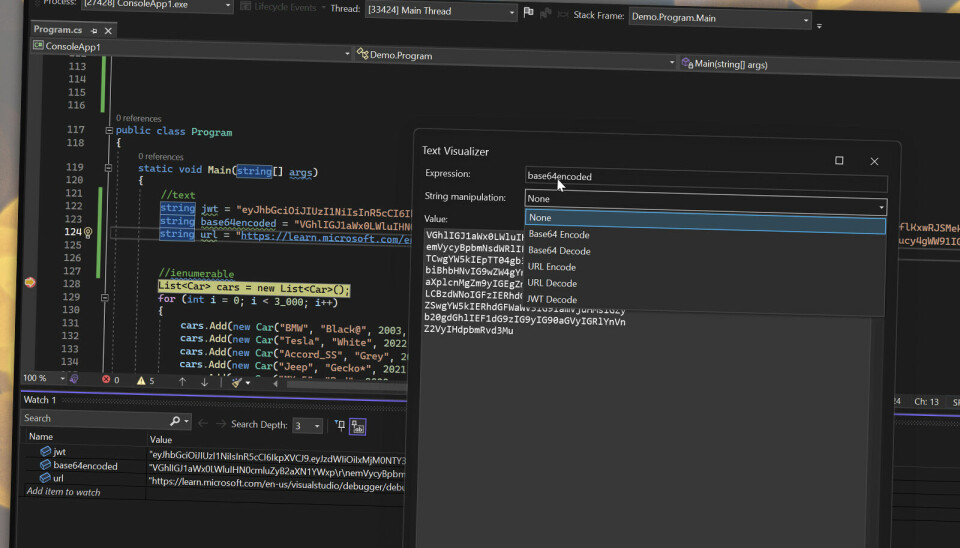Click the Value column header in Watch

point(161,440)
